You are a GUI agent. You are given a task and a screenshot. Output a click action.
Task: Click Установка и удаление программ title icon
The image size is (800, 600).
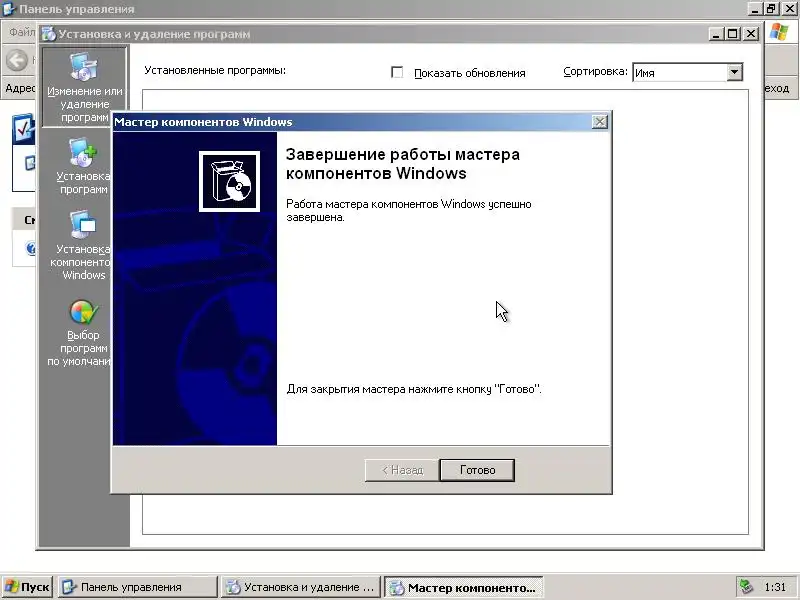click(x=48, y=34)
